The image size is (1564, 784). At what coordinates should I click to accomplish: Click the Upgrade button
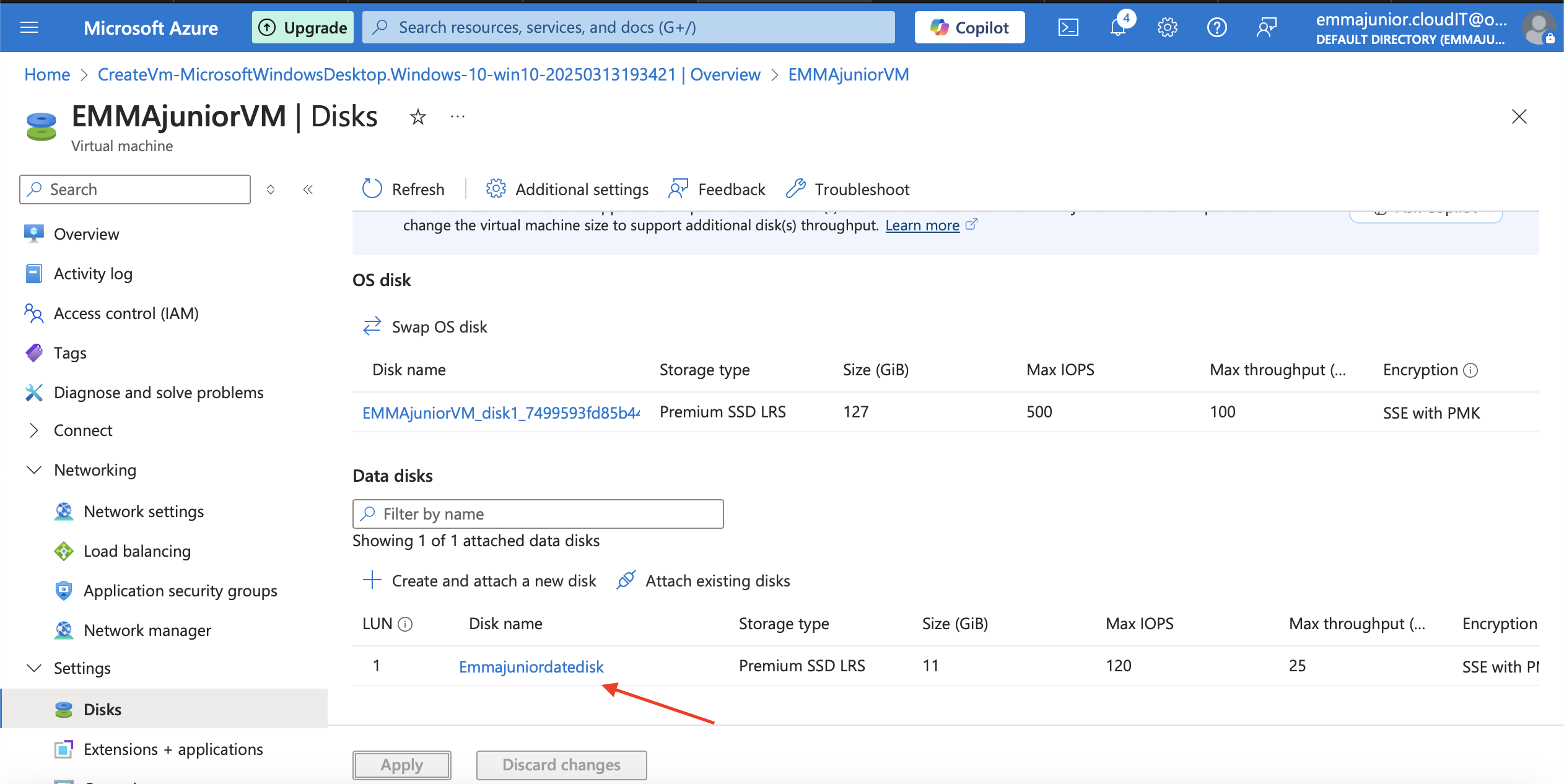click(x=303, y=27)
